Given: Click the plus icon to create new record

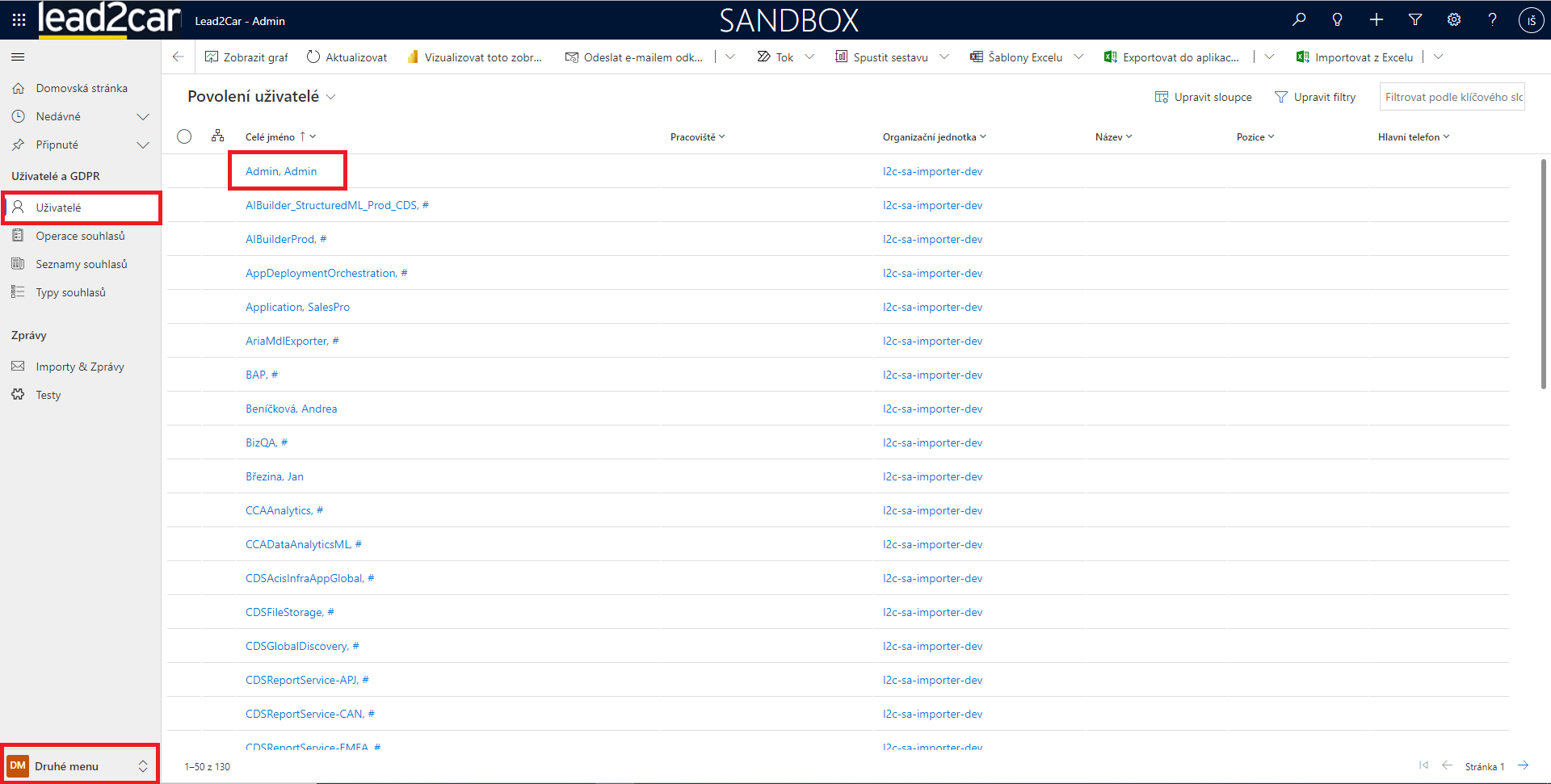Looking at the screenshot, I should (x=1377, y=20).
